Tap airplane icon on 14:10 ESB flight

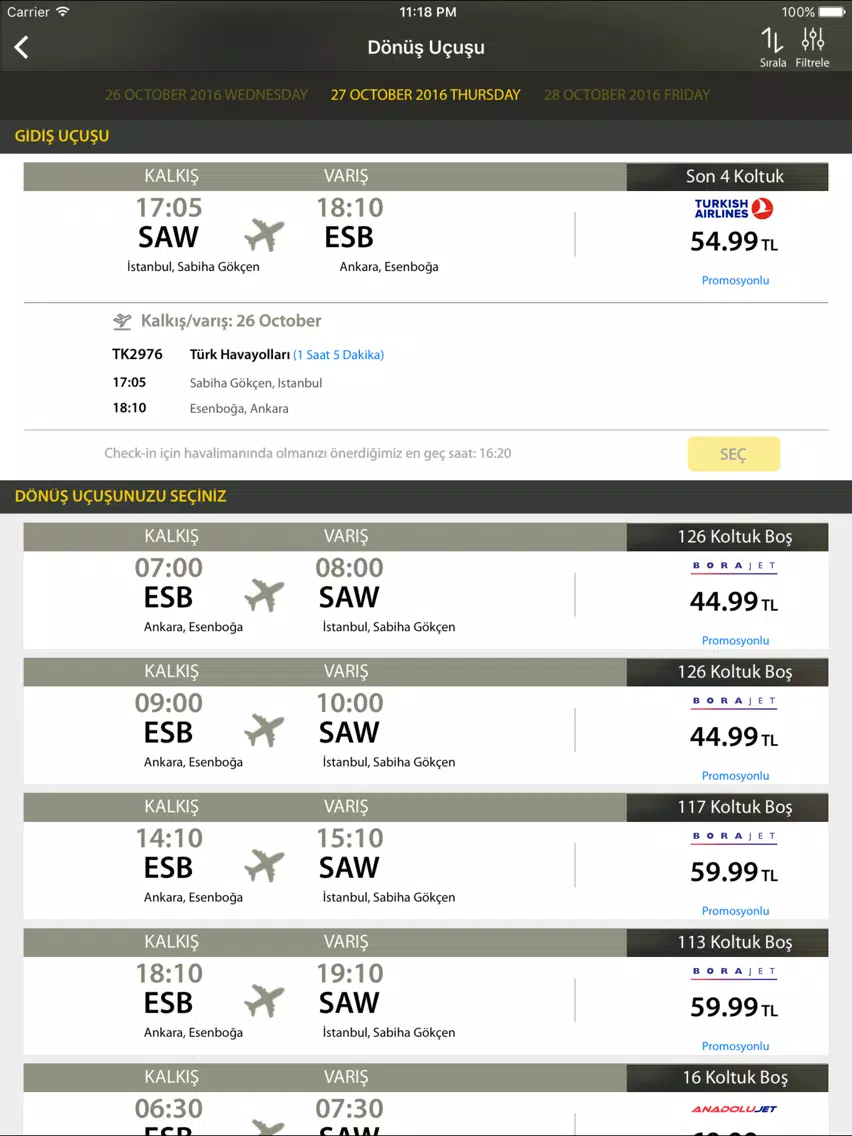[x=264, y=866]
